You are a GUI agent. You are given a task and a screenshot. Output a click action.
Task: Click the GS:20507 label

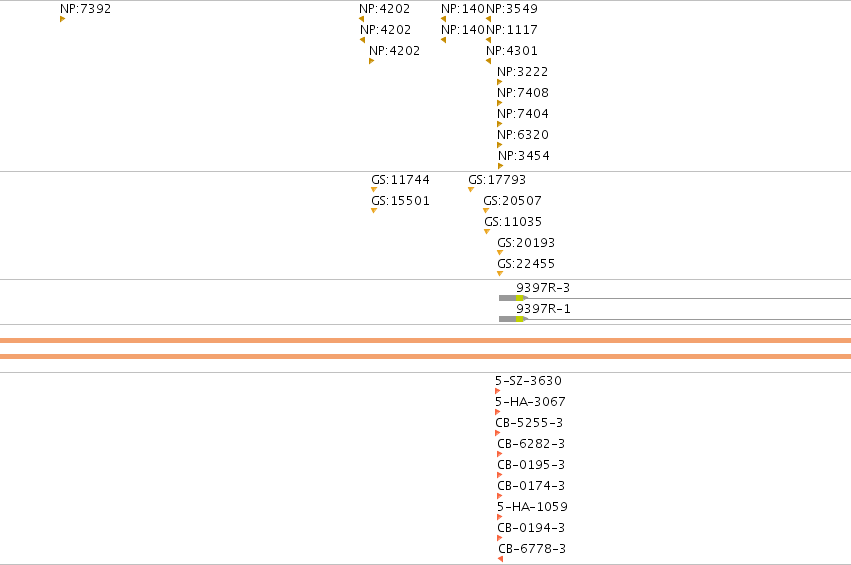pos(512,201)
